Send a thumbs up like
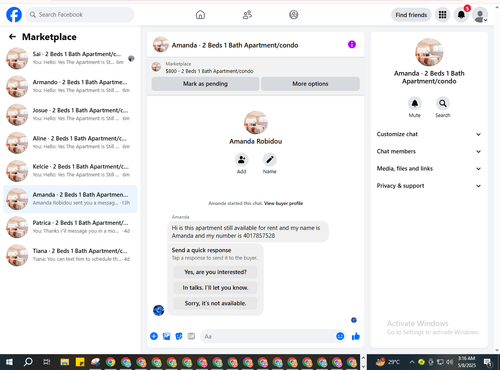The height and width of the screenshot is (370, 500). coord(356,336)
